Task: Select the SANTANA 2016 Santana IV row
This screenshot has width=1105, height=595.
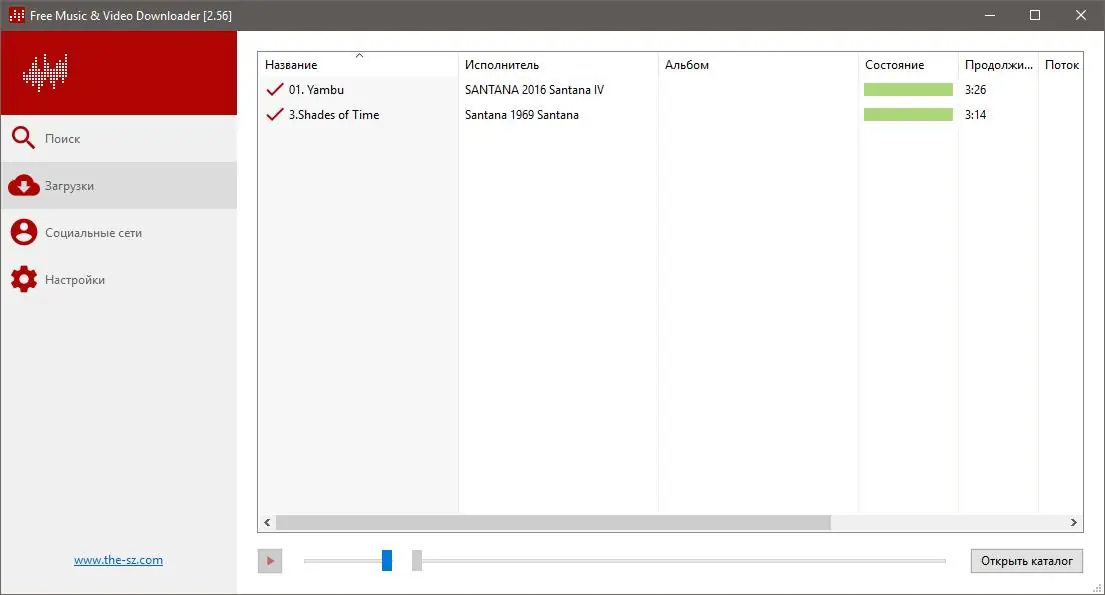Action: [670, 90]
